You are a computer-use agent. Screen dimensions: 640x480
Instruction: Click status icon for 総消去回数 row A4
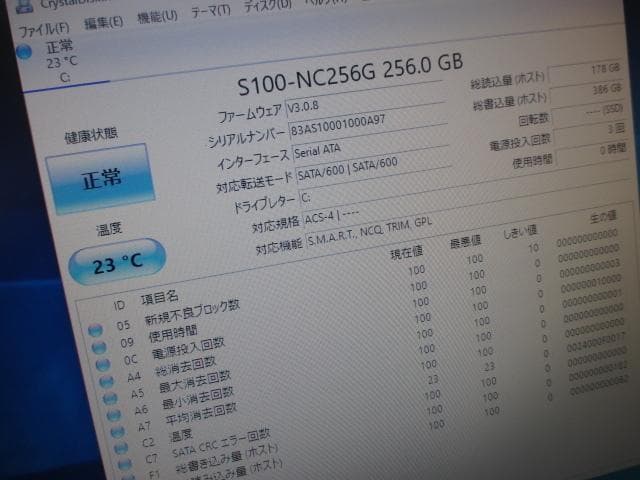(106, 382)
